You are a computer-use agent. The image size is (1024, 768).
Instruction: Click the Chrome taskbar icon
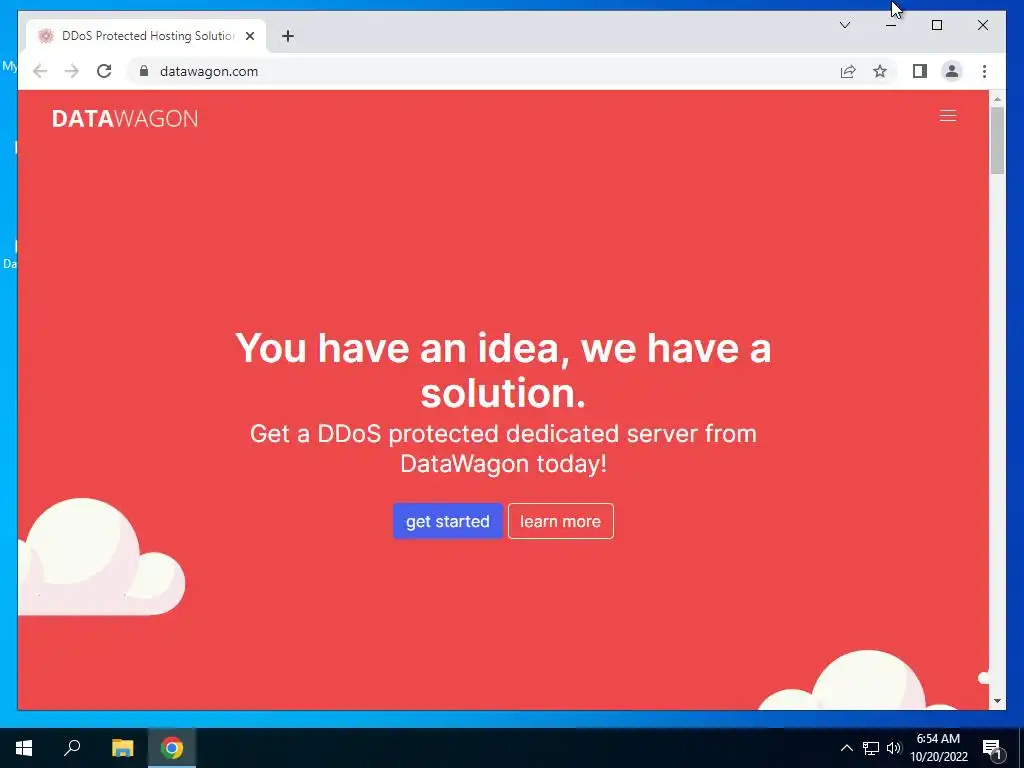(x=172, y=748)
